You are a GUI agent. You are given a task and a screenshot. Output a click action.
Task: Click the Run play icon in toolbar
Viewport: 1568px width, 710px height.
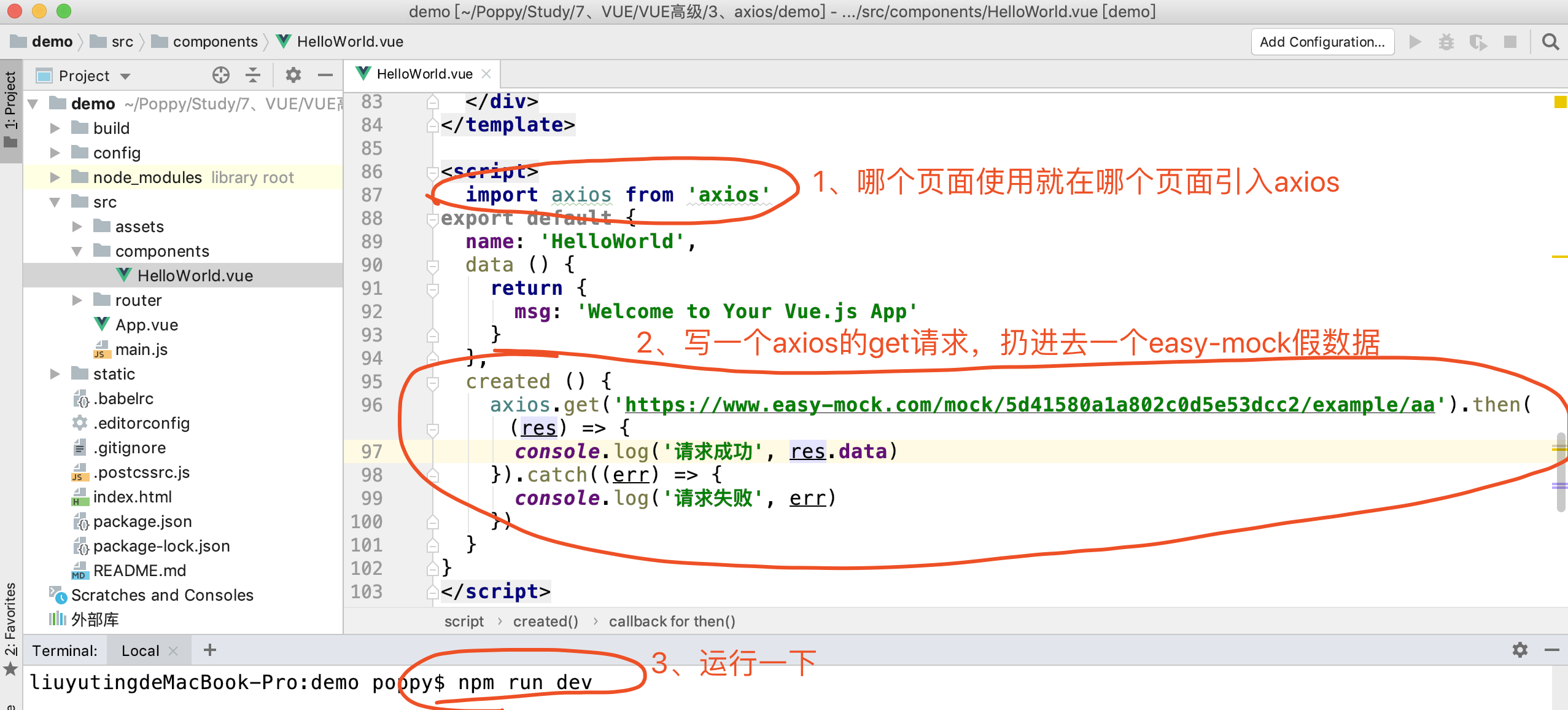pos(1415,42)
